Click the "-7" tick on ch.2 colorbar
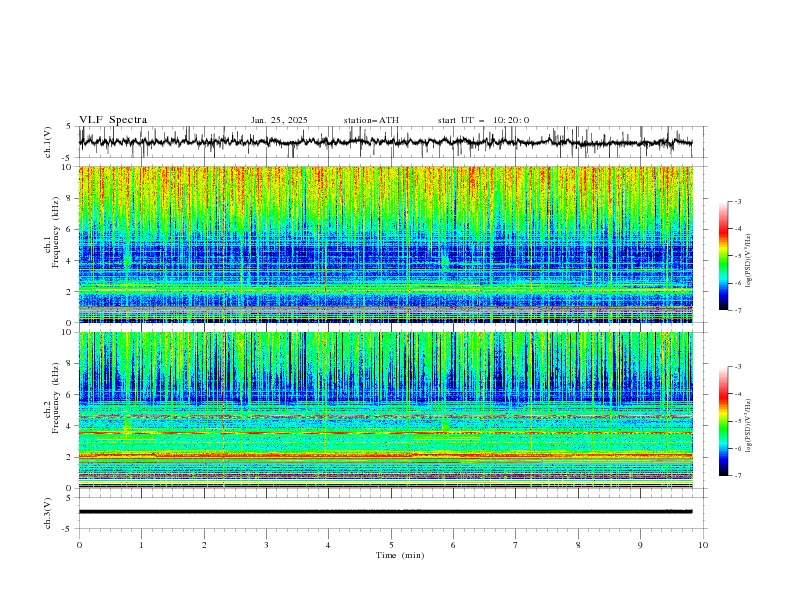The width and height of the screenshot is (792, 612). tap(737, 475)
